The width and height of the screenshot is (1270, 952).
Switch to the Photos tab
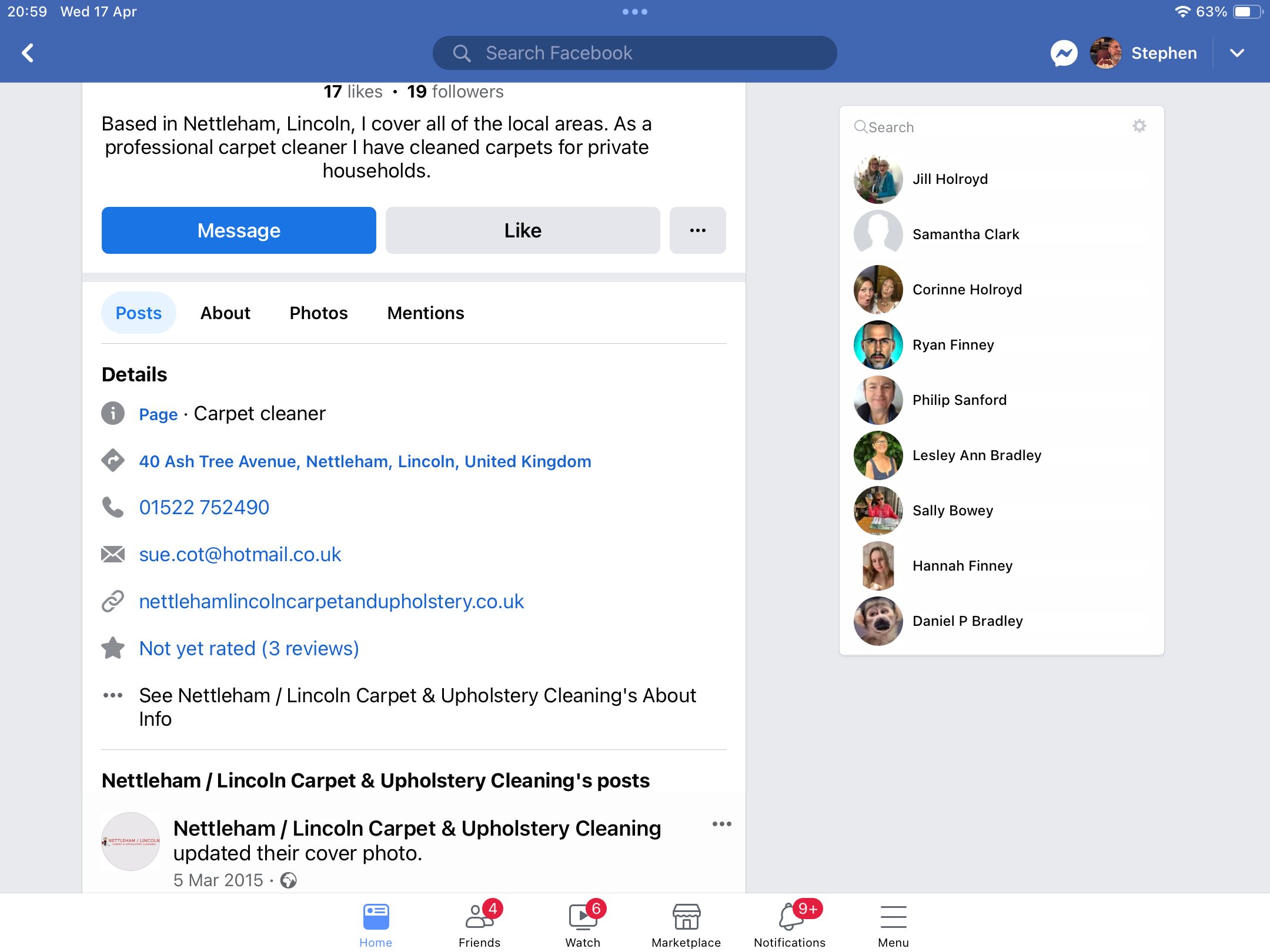click(319, 313)
